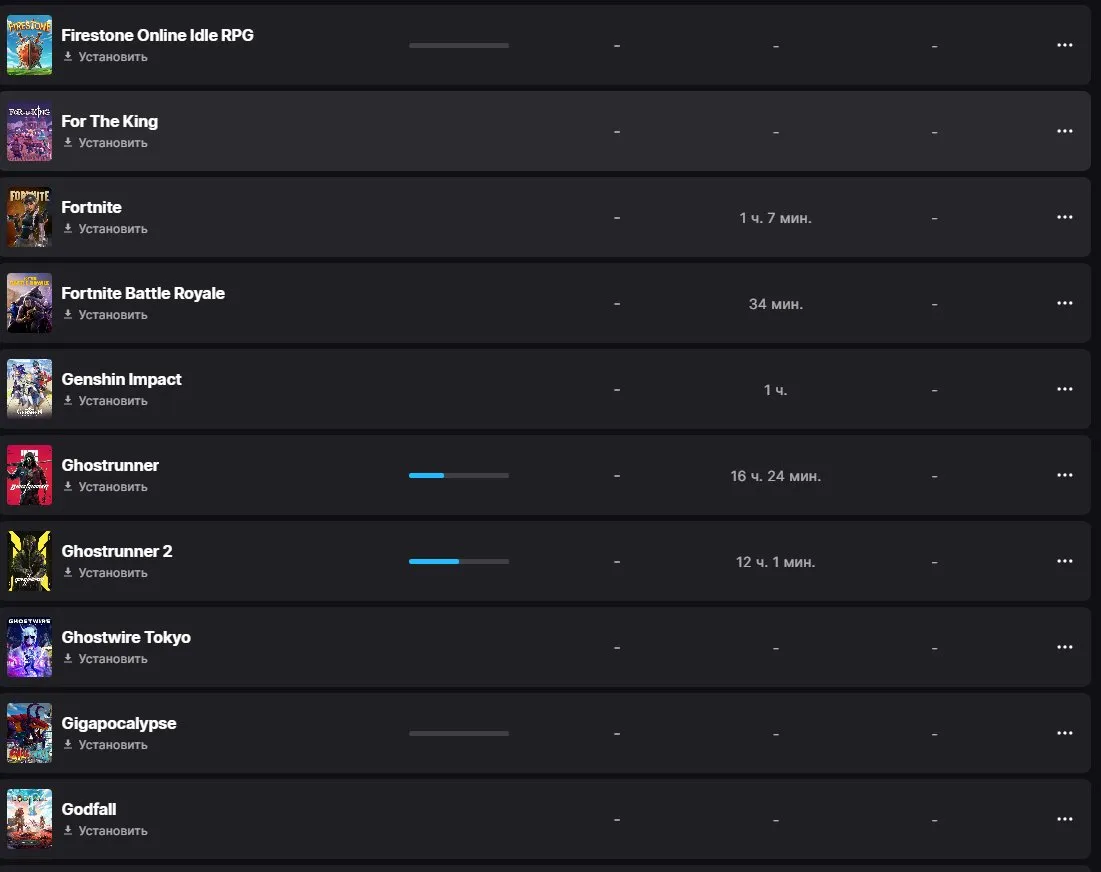This screenshot has width=1101, height=872.
Task: Open the three-dot menu for Ghostwire Tokyo
Action: click(1064, 647)
